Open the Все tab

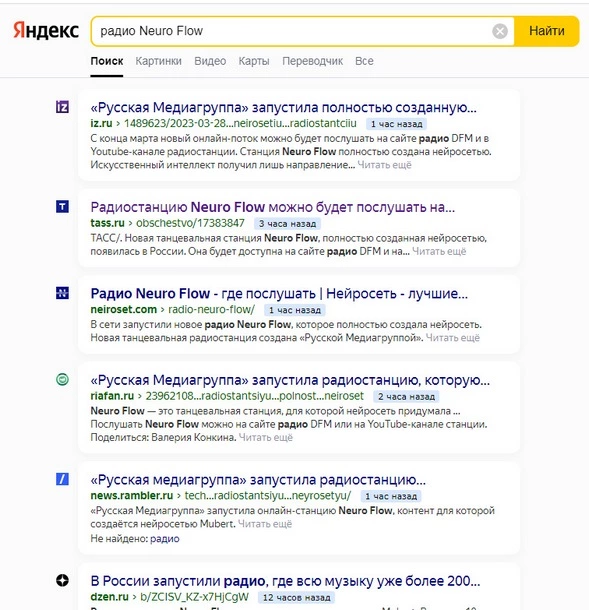tap(364, 61)
